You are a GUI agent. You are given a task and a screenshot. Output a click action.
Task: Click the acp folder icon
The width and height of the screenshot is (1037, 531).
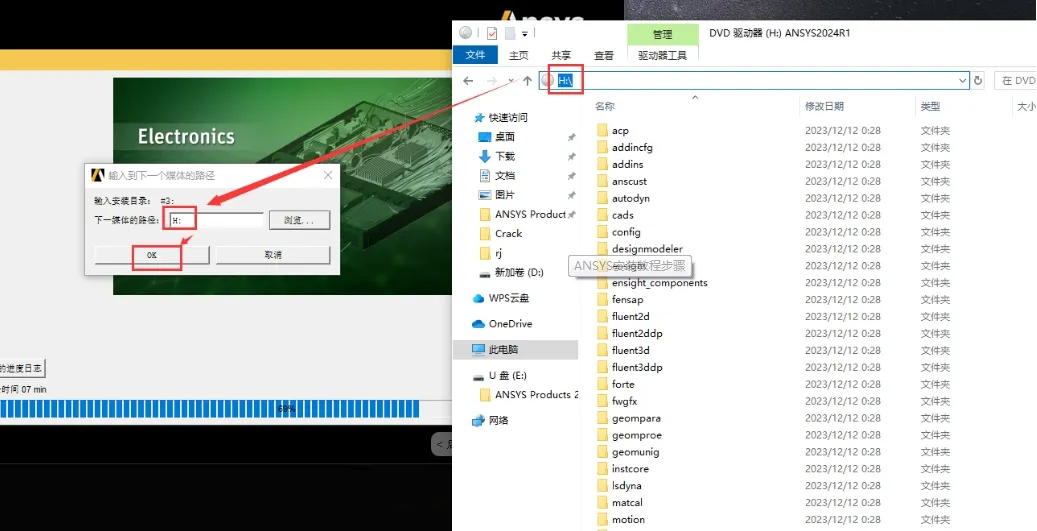tap(602, 130)
